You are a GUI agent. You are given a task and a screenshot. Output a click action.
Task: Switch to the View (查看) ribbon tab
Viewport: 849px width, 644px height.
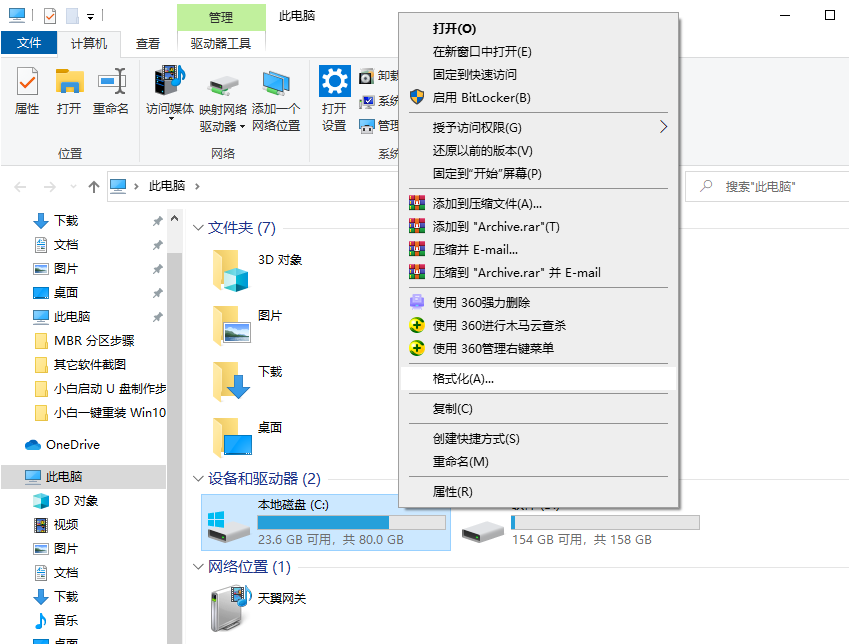148,43
